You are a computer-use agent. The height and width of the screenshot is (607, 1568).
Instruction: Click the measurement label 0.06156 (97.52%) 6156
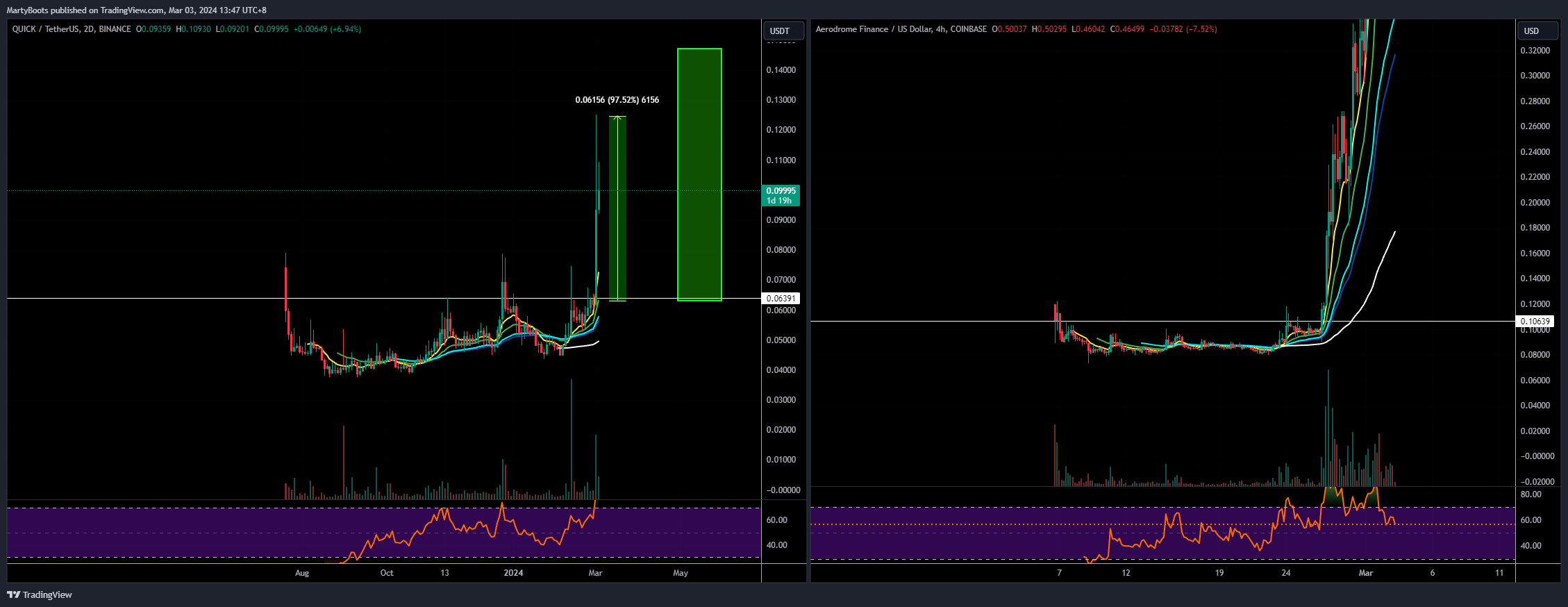pyautogui.click(x=617, y=100)
